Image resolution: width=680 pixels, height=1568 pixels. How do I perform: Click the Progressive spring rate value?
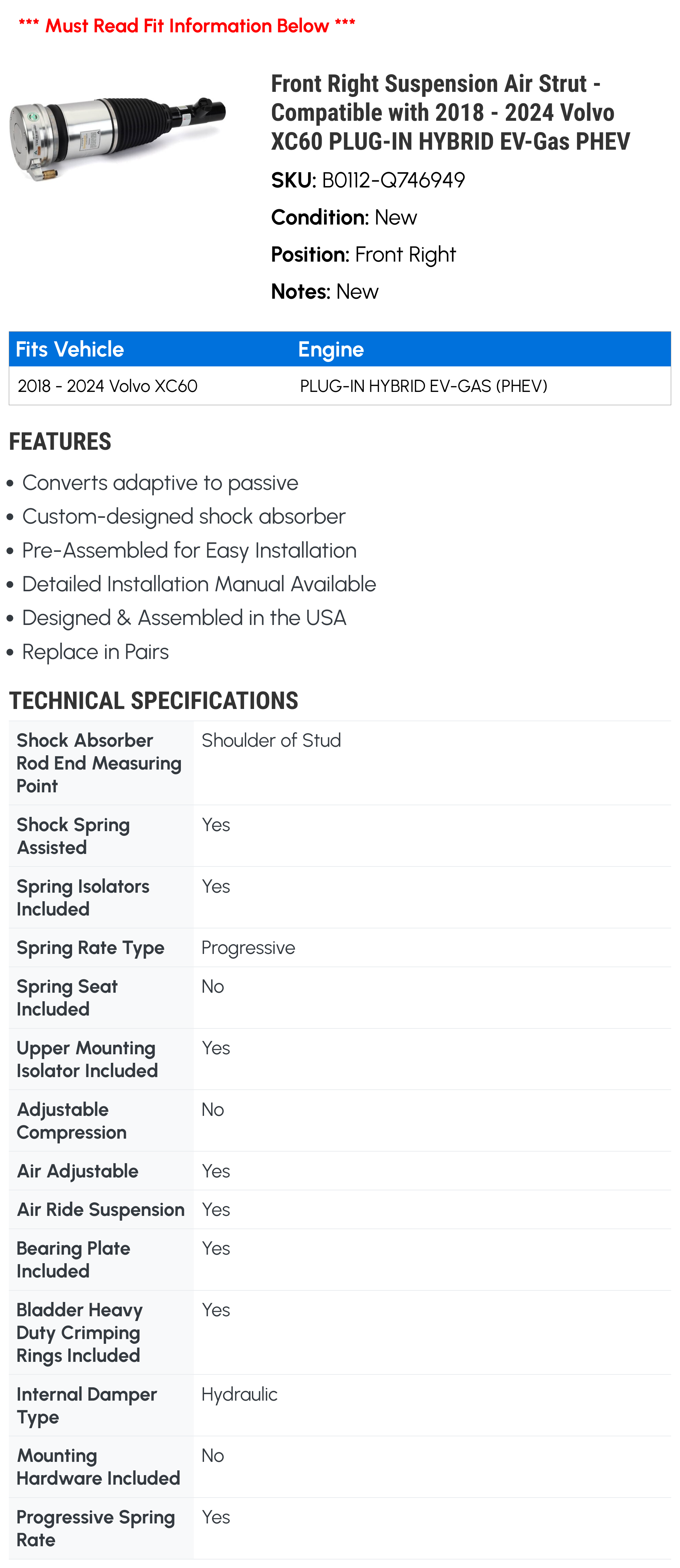248,948
